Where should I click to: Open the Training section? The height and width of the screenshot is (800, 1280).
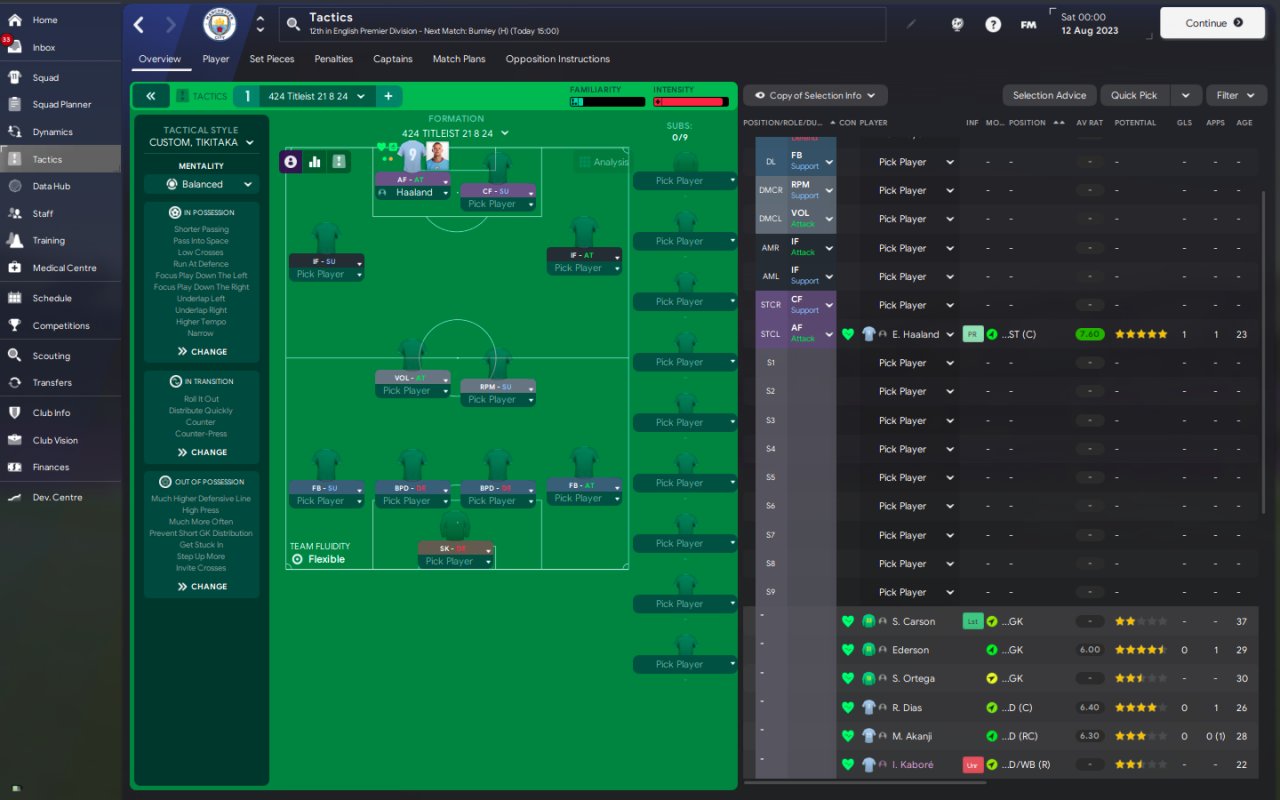point(48,241)
